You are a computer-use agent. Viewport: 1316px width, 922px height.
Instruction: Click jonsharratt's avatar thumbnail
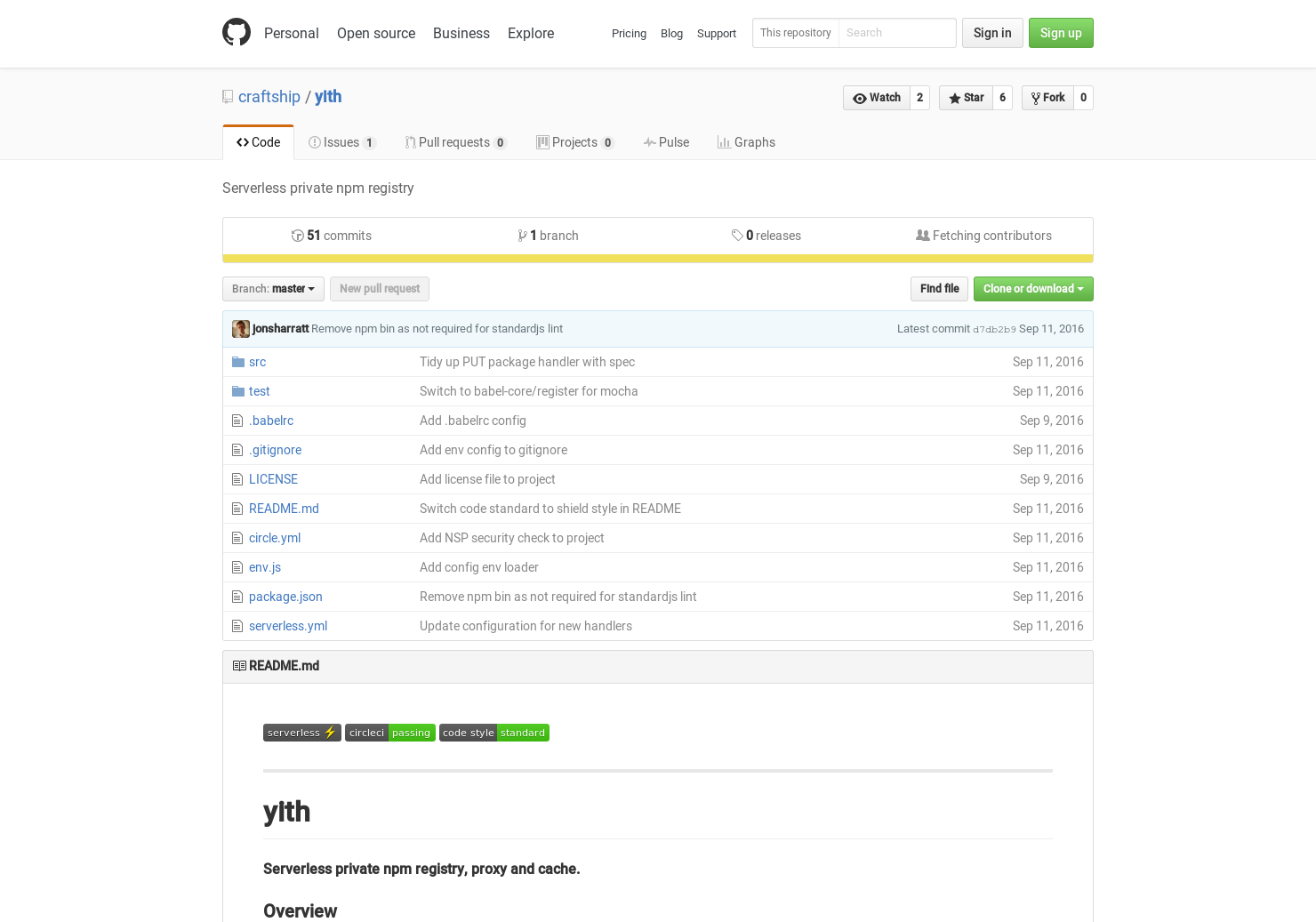[x=241, y=329]
